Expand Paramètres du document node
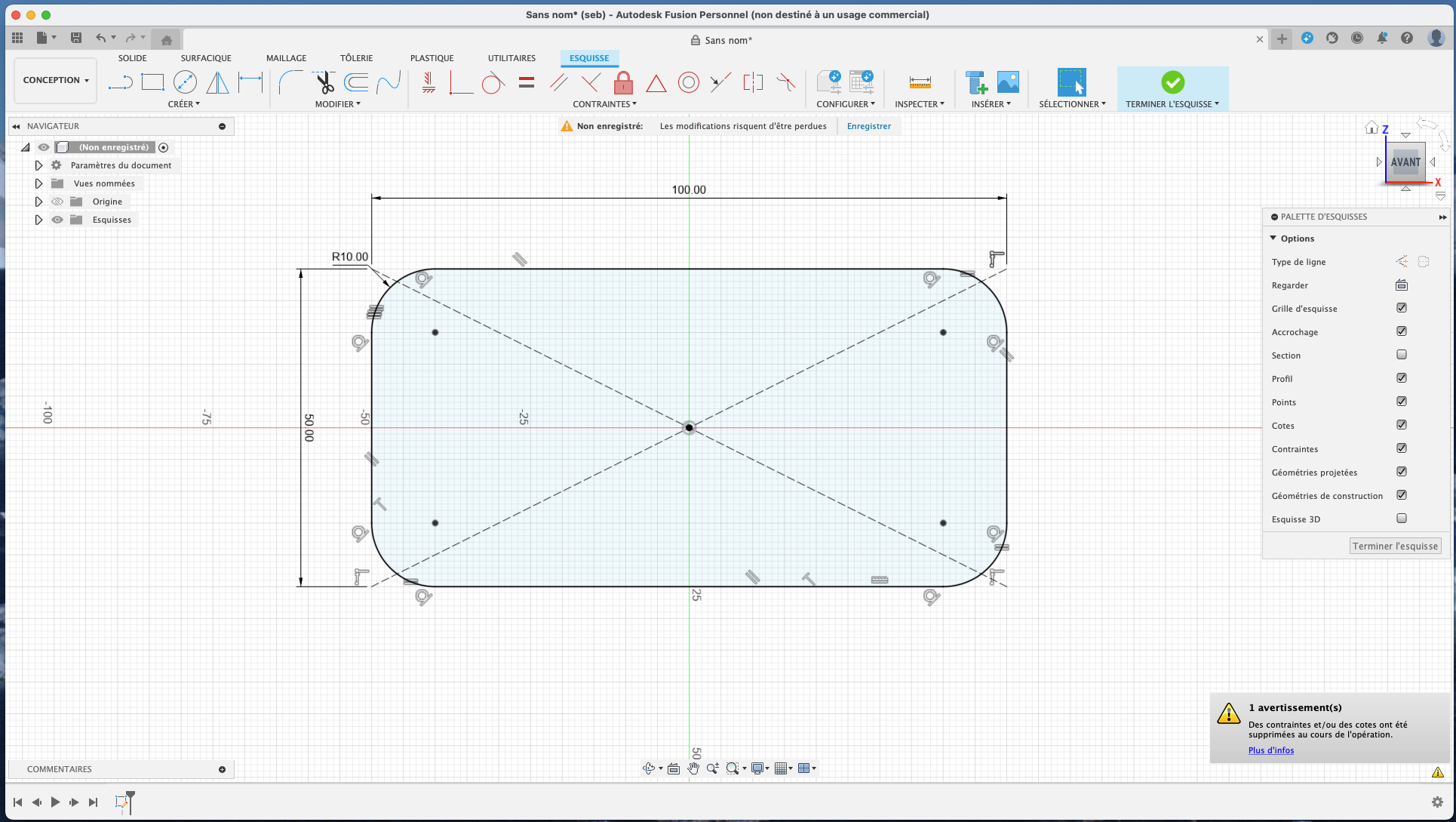 (38, 165)
